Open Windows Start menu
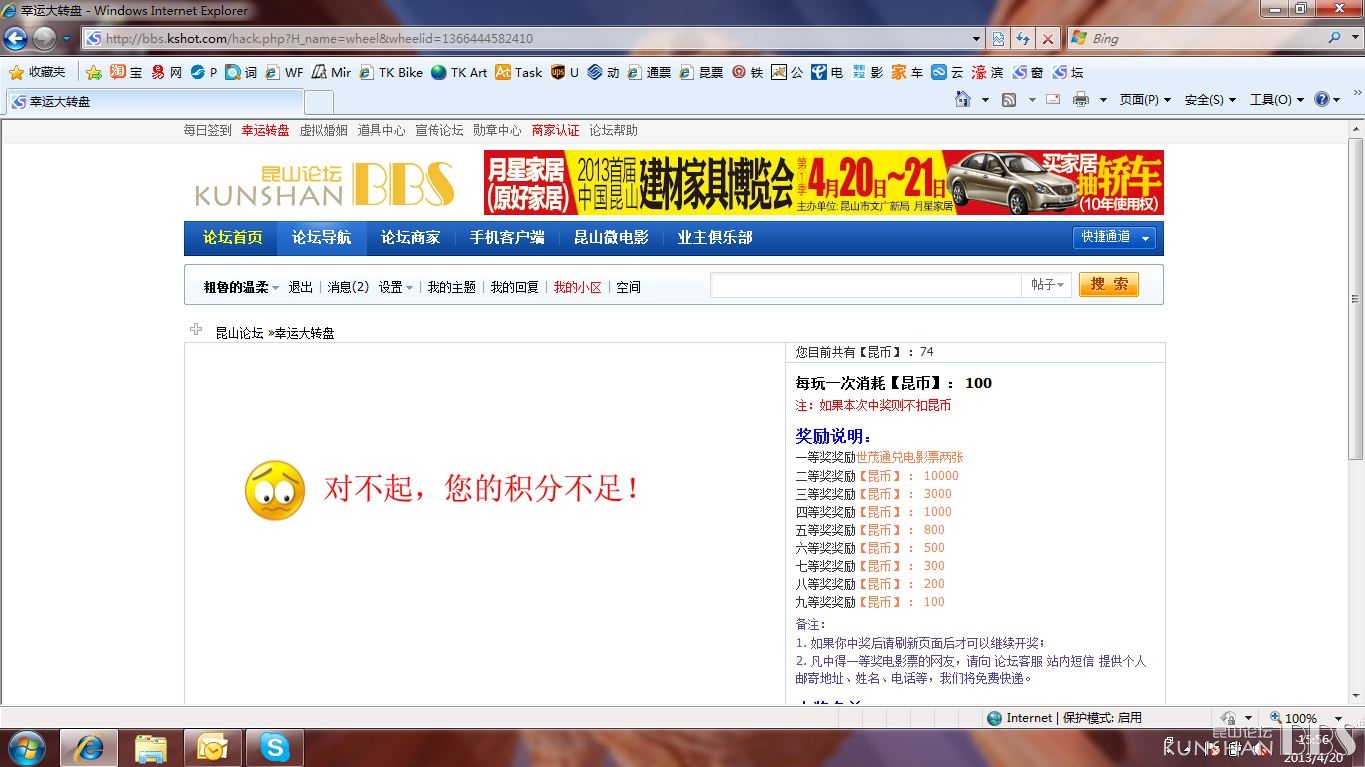The width and height of the screenshot is (1365, 767). [x=26, y=747]
